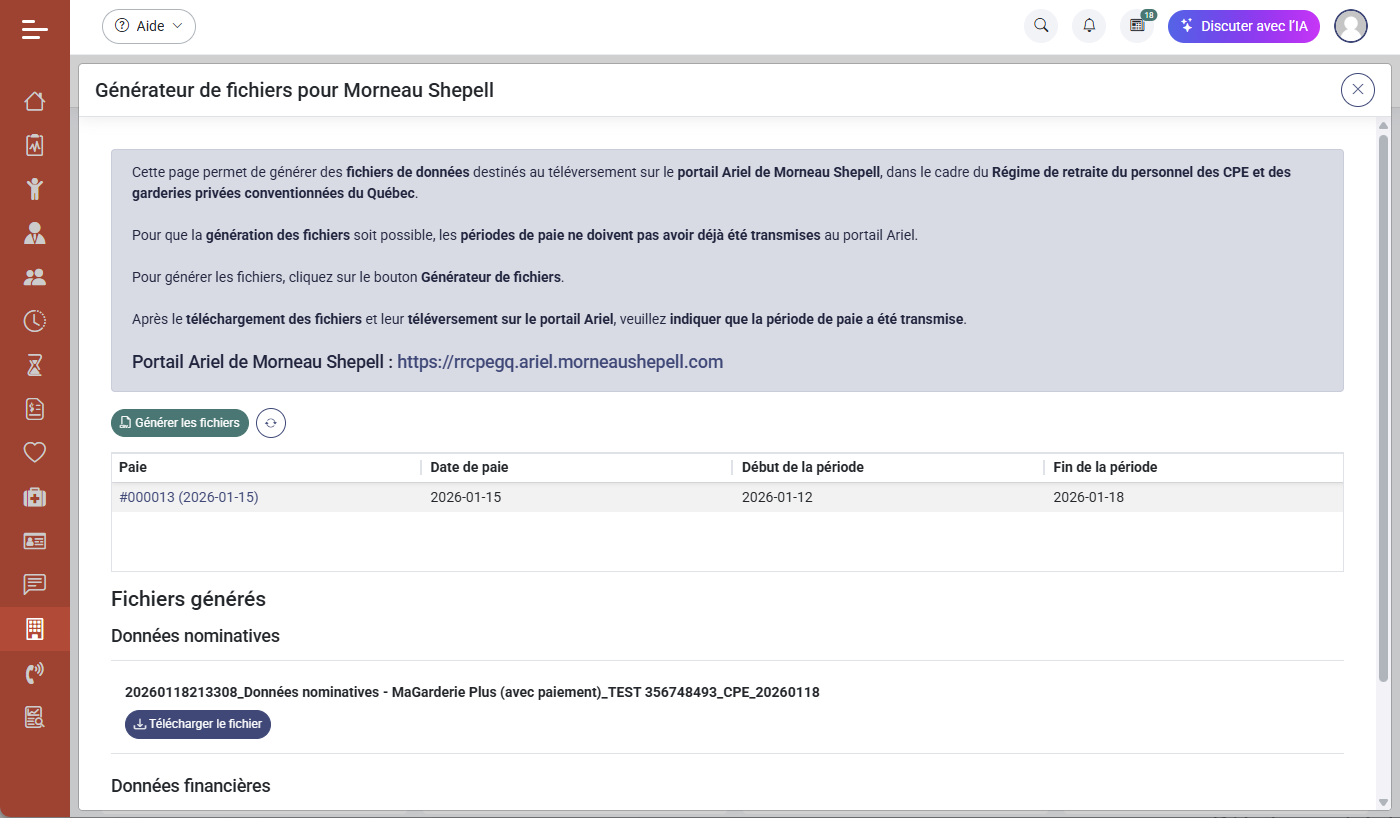Click the notification bell icon

[1089, 26]
